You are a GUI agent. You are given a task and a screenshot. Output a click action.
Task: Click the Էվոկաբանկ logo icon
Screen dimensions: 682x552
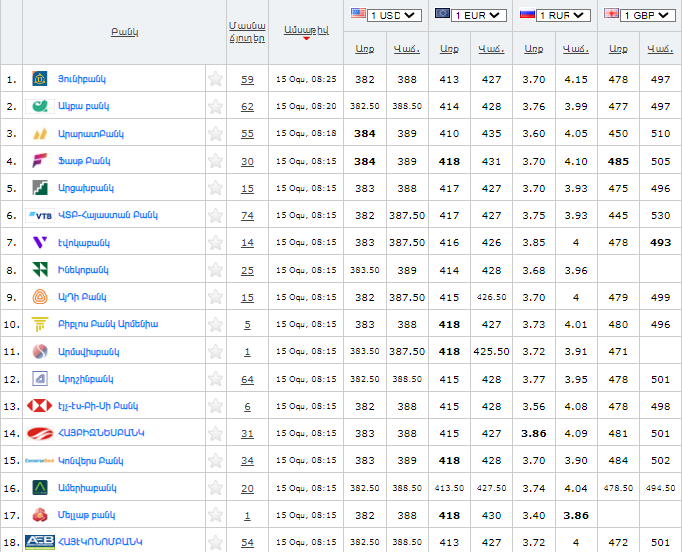click(40, 242)
